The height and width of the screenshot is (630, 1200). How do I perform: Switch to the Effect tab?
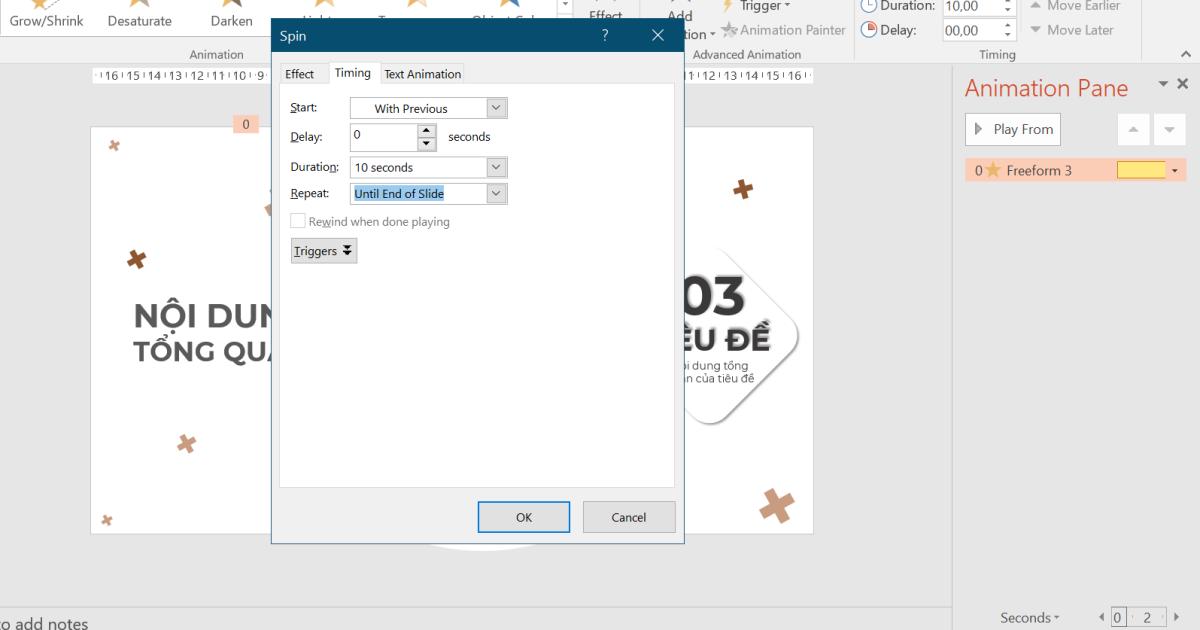[301, 73]
